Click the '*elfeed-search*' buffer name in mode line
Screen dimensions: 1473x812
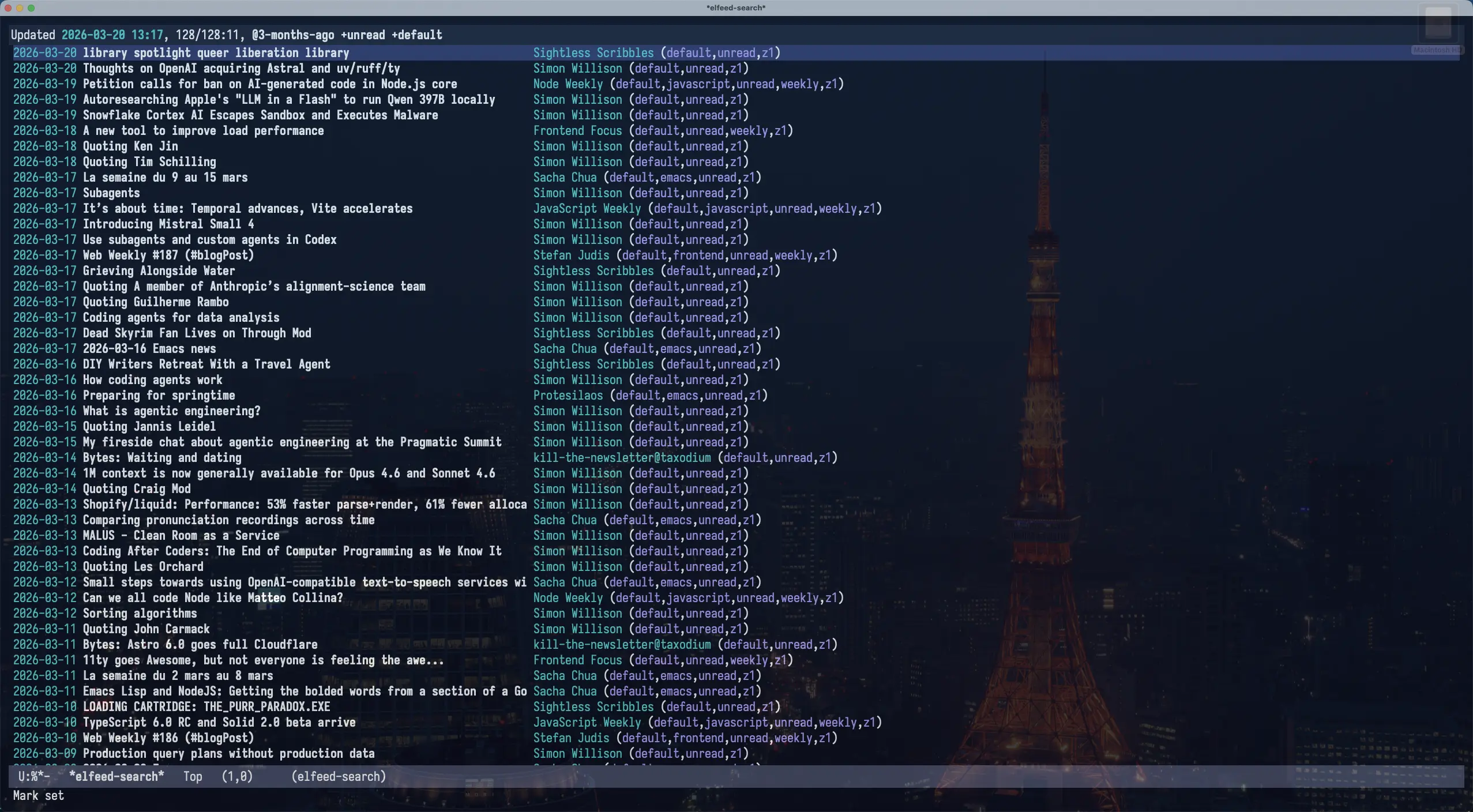coord(117,776)
